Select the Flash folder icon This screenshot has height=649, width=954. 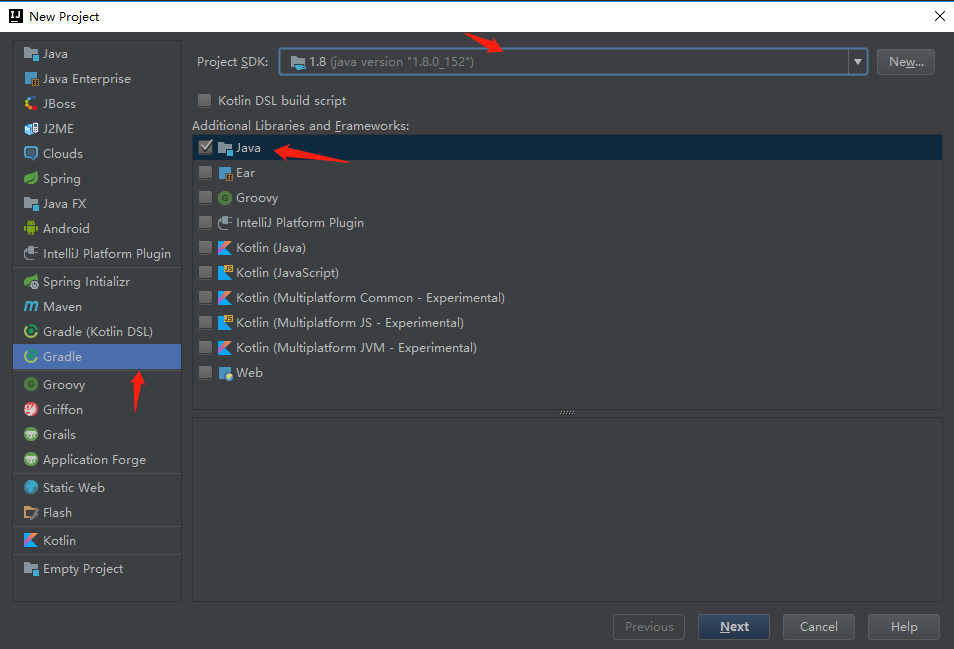(x=31, y=512)
